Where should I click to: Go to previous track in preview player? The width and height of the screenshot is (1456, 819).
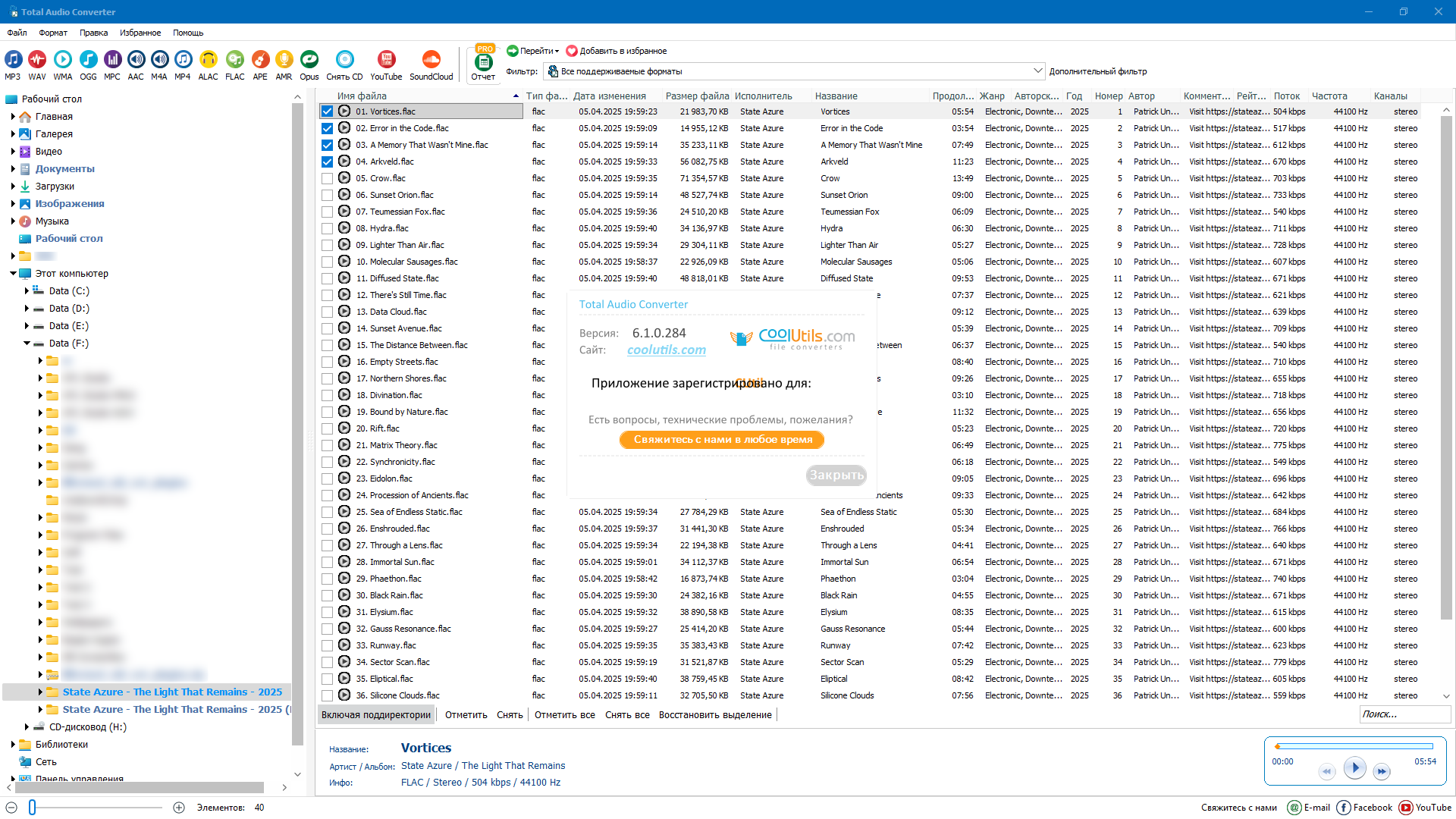[1326, 772]
